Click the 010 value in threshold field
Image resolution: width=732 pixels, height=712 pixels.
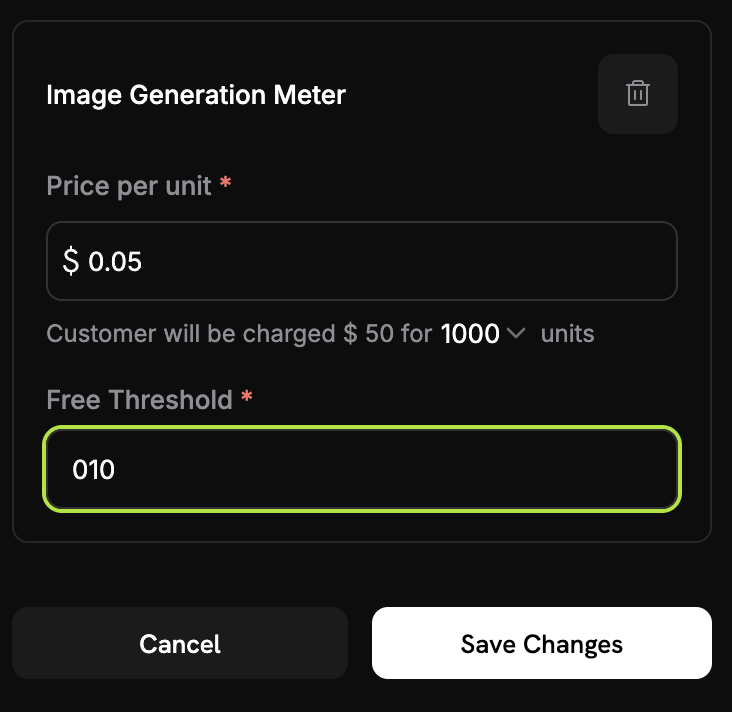click(93, 469)
